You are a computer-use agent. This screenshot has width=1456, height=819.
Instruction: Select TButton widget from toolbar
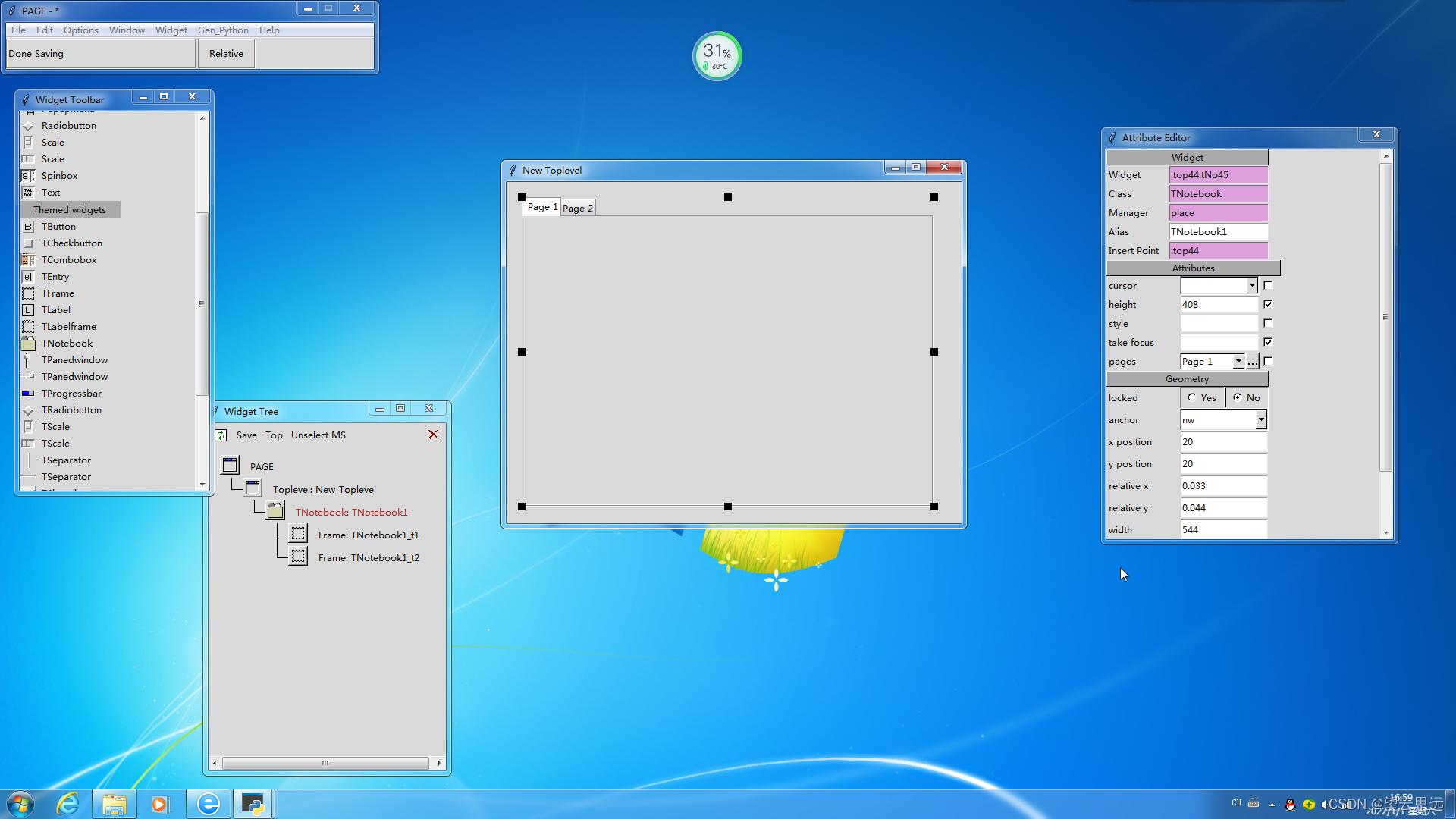pyautogui.click(x=57, y=225)
